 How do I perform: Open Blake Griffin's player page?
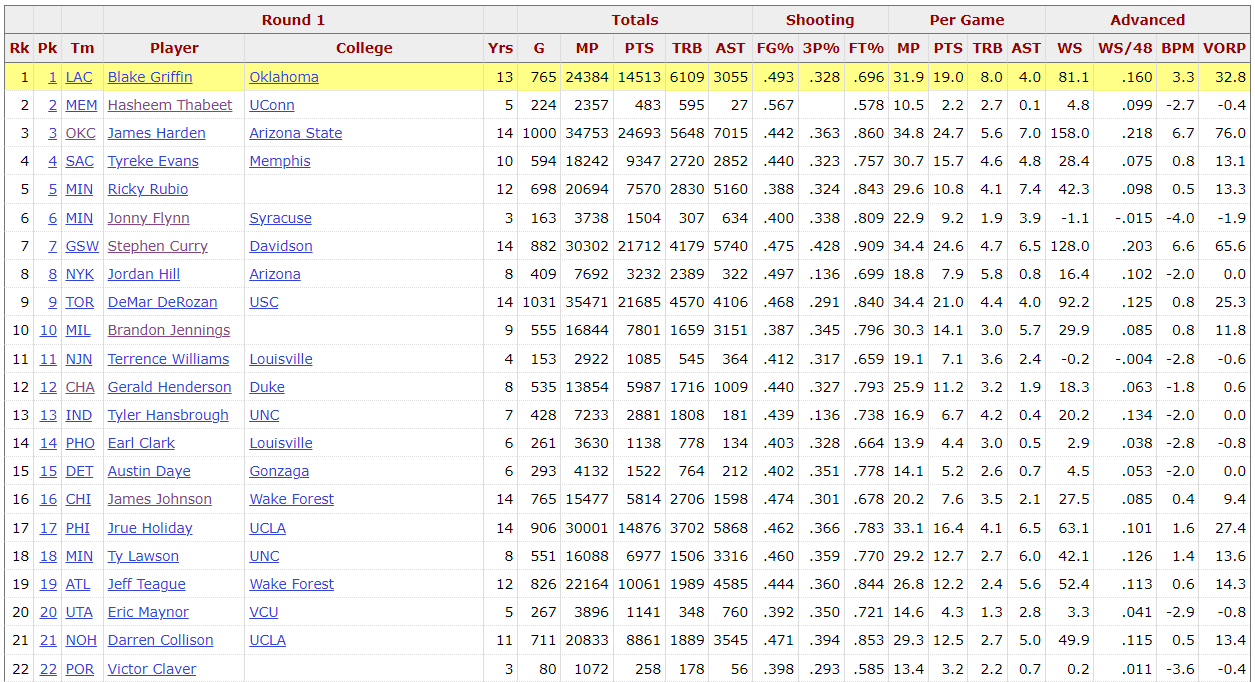coord(150,77)
